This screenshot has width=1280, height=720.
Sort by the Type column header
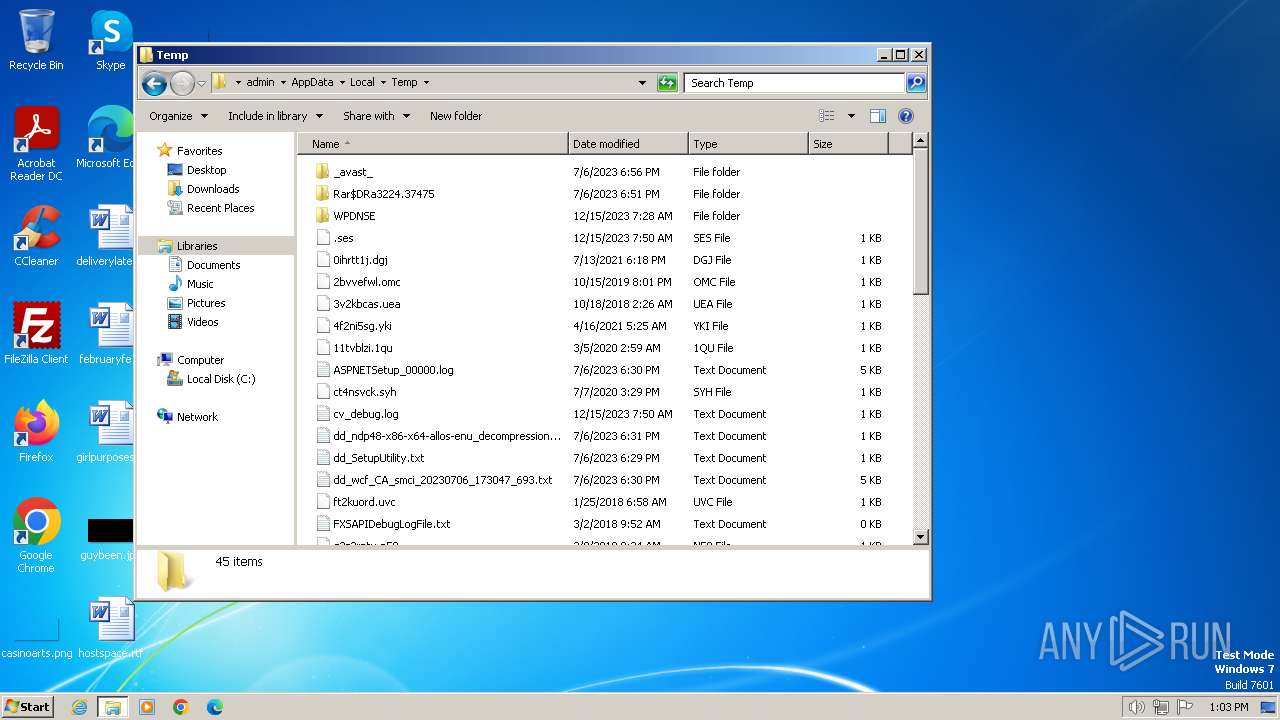click(748, 144)
